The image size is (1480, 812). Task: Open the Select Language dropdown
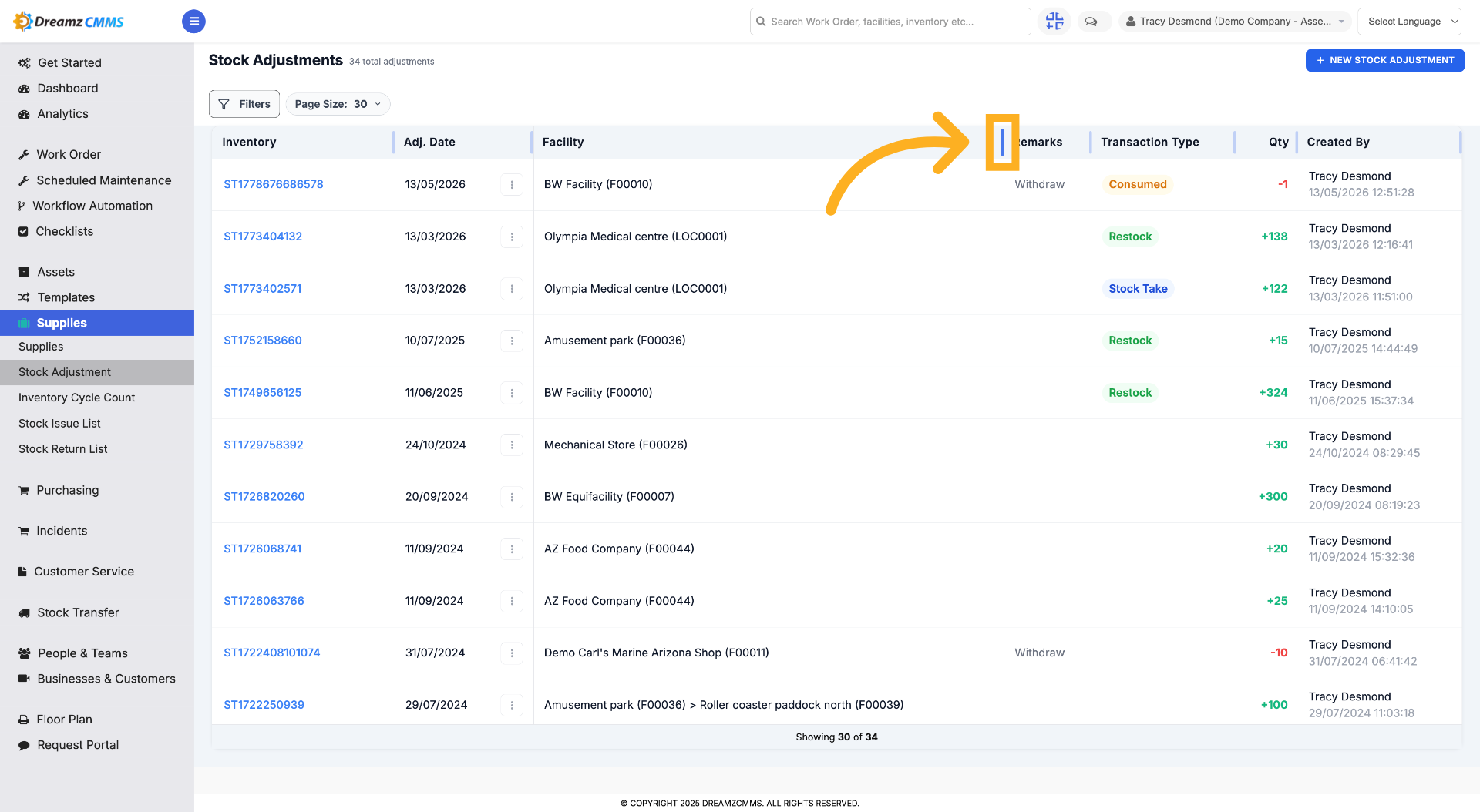click(x=1410, y=22)
